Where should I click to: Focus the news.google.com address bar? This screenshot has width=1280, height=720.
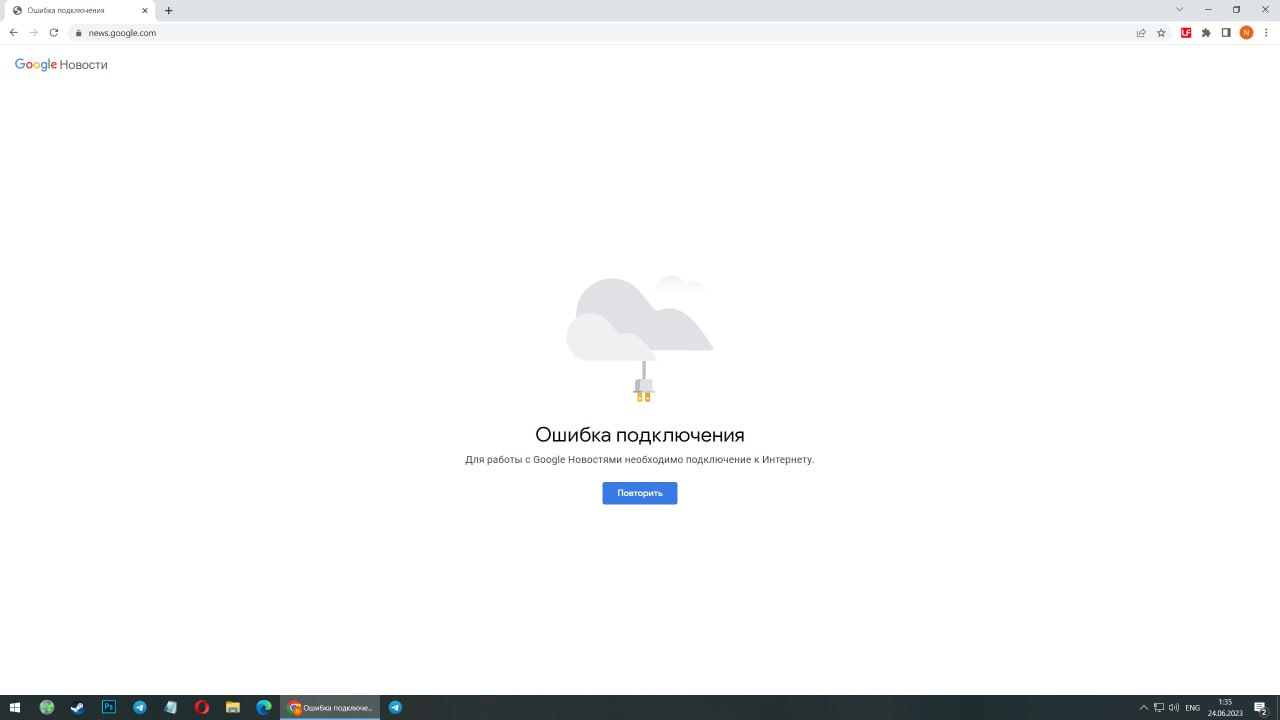(x=600, y=33)
